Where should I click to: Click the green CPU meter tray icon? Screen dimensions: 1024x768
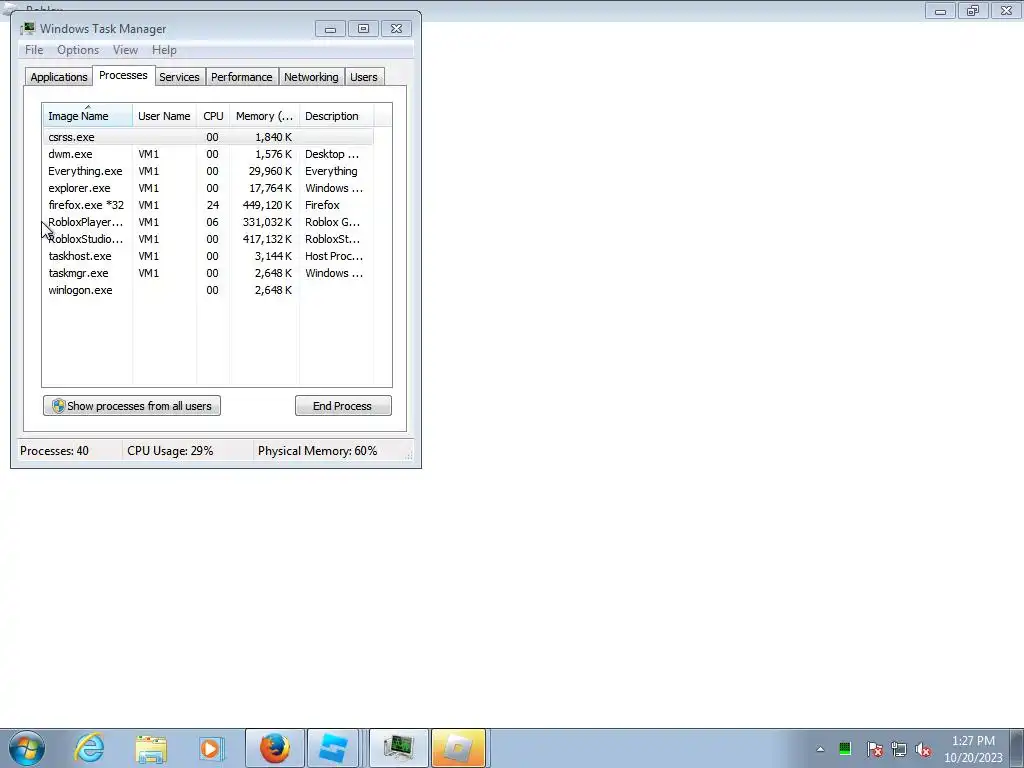point(844,749)
